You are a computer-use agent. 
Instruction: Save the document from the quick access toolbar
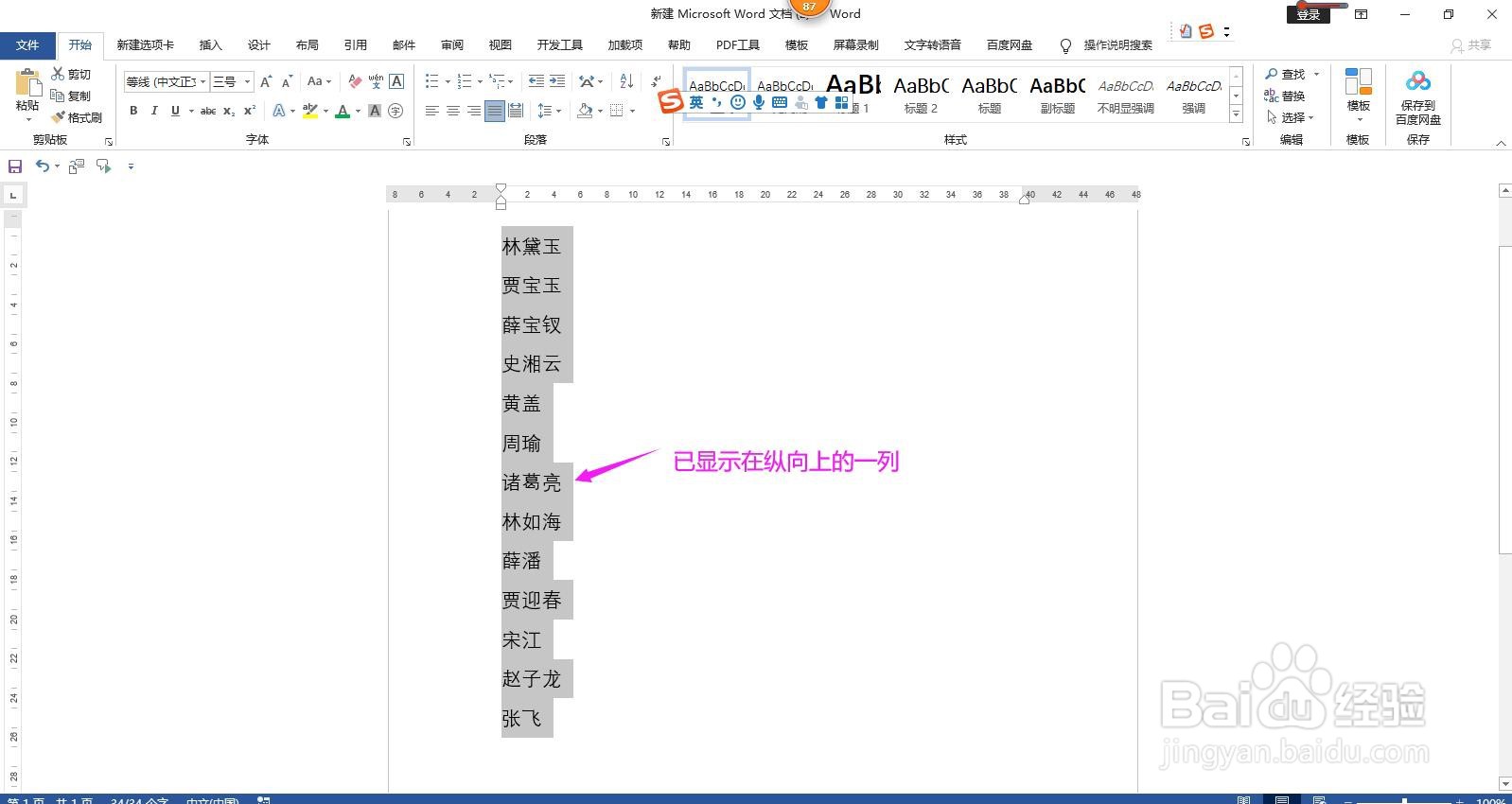[15, 166]
